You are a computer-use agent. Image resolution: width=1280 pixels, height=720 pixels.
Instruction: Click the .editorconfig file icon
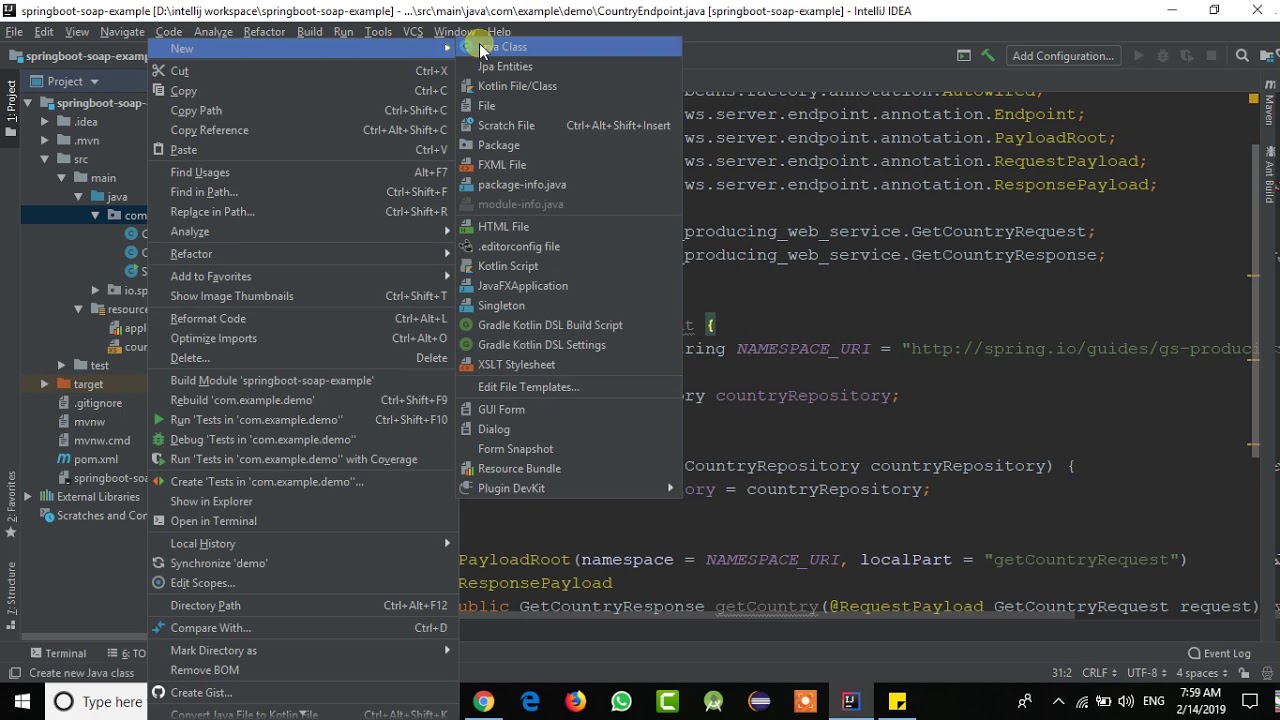466,246
